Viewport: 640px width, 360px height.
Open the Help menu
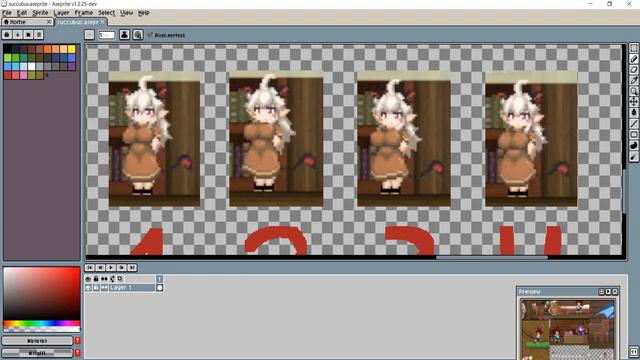[144, 13]
